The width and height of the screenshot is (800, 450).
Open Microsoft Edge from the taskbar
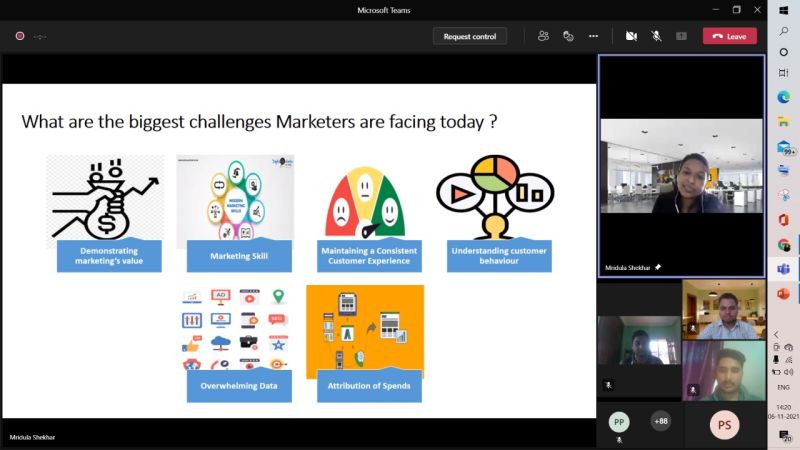pyautogui.click(x=784, y=97)
